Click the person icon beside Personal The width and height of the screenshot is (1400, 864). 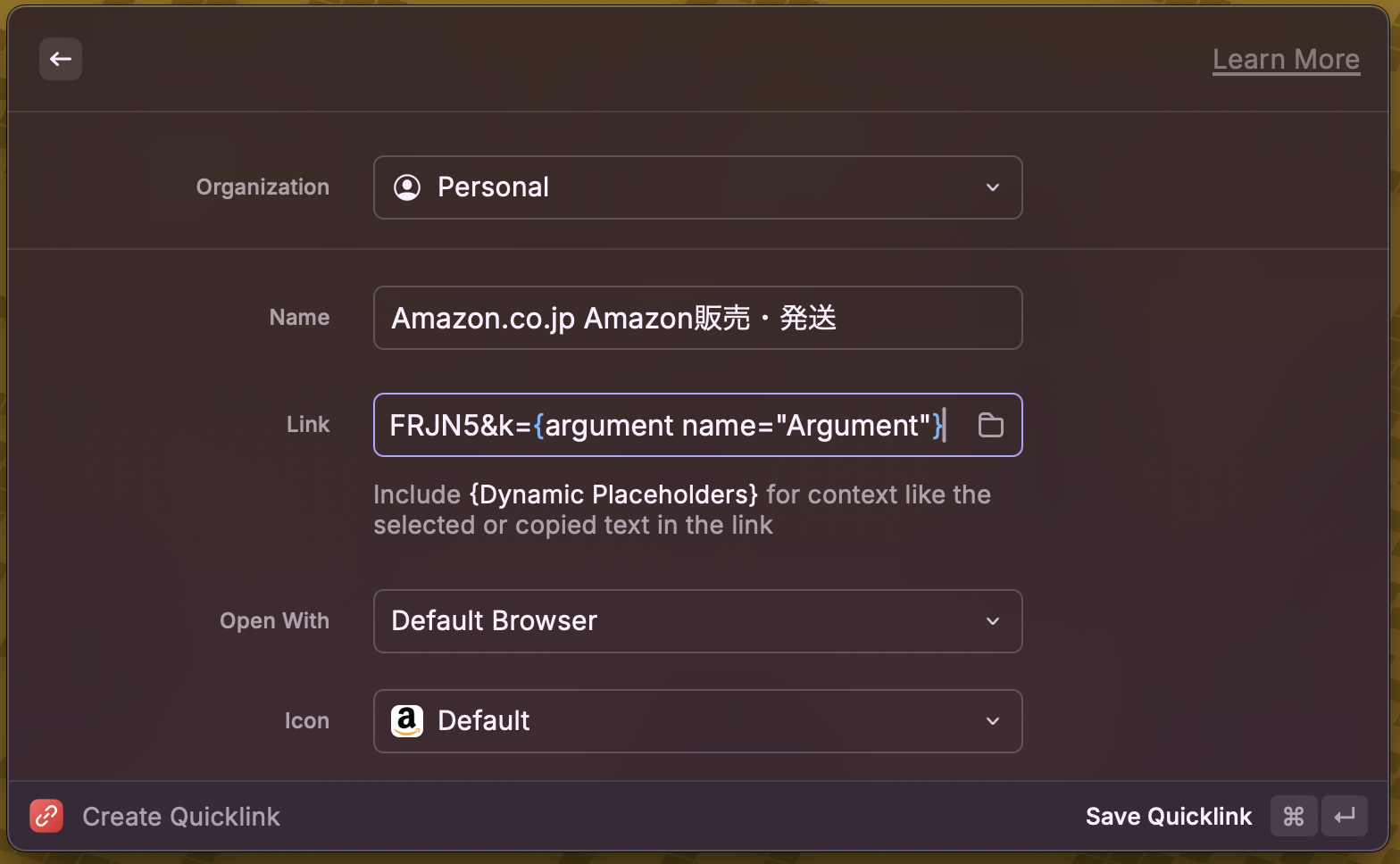click(x=407, y=187)
